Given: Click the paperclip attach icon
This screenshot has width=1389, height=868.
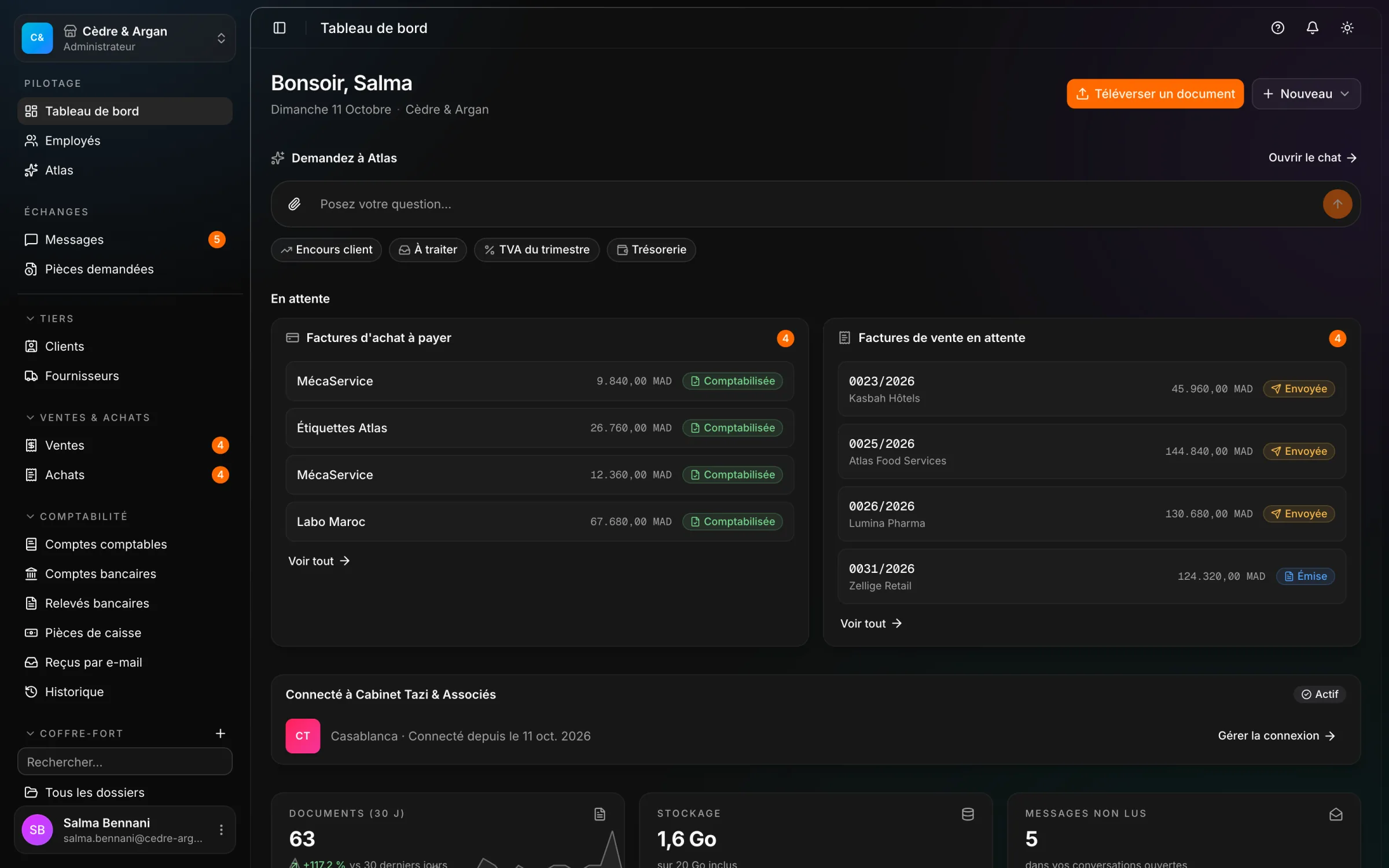Looking at the screenshot, I should [x=295, y=204].
